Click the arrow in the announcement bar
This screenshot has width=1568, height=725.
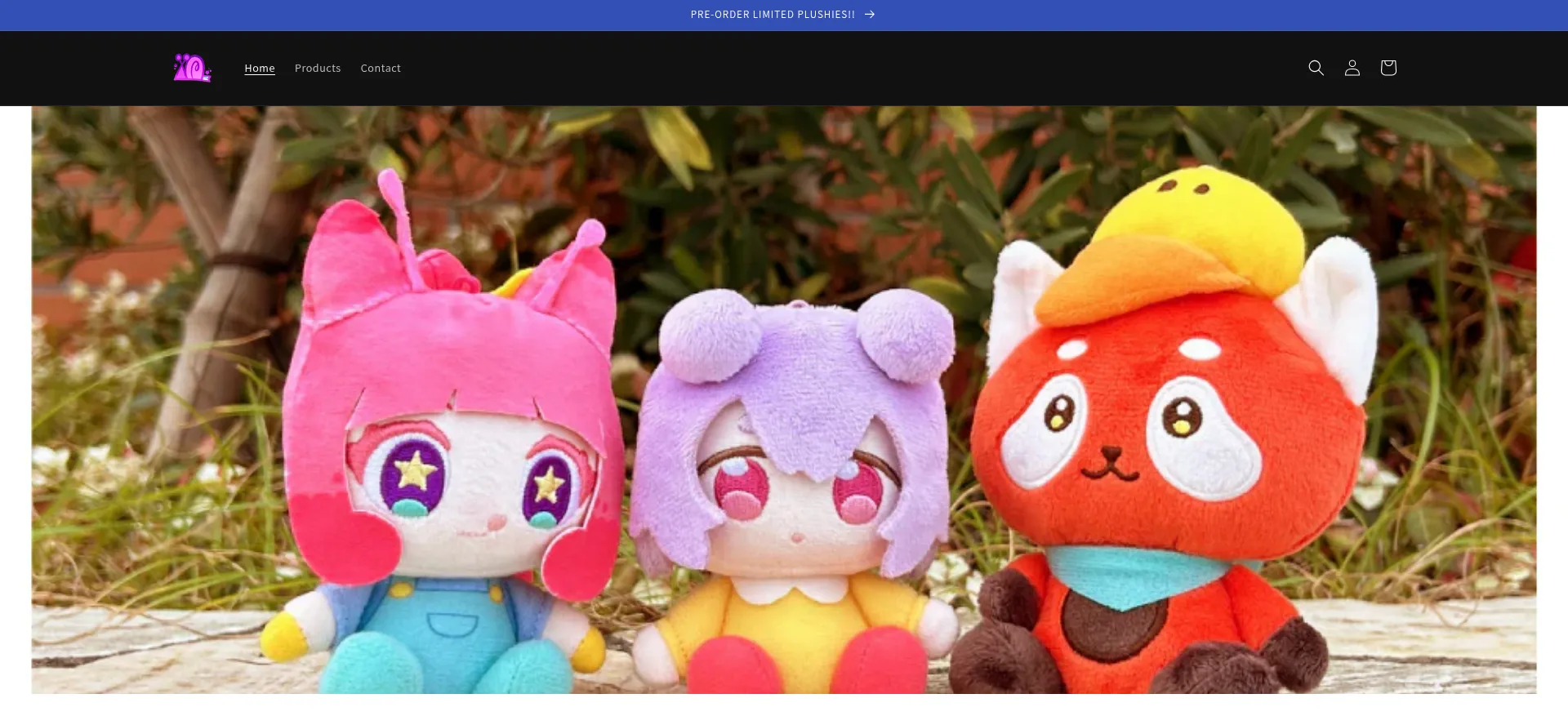pos(870,15)
